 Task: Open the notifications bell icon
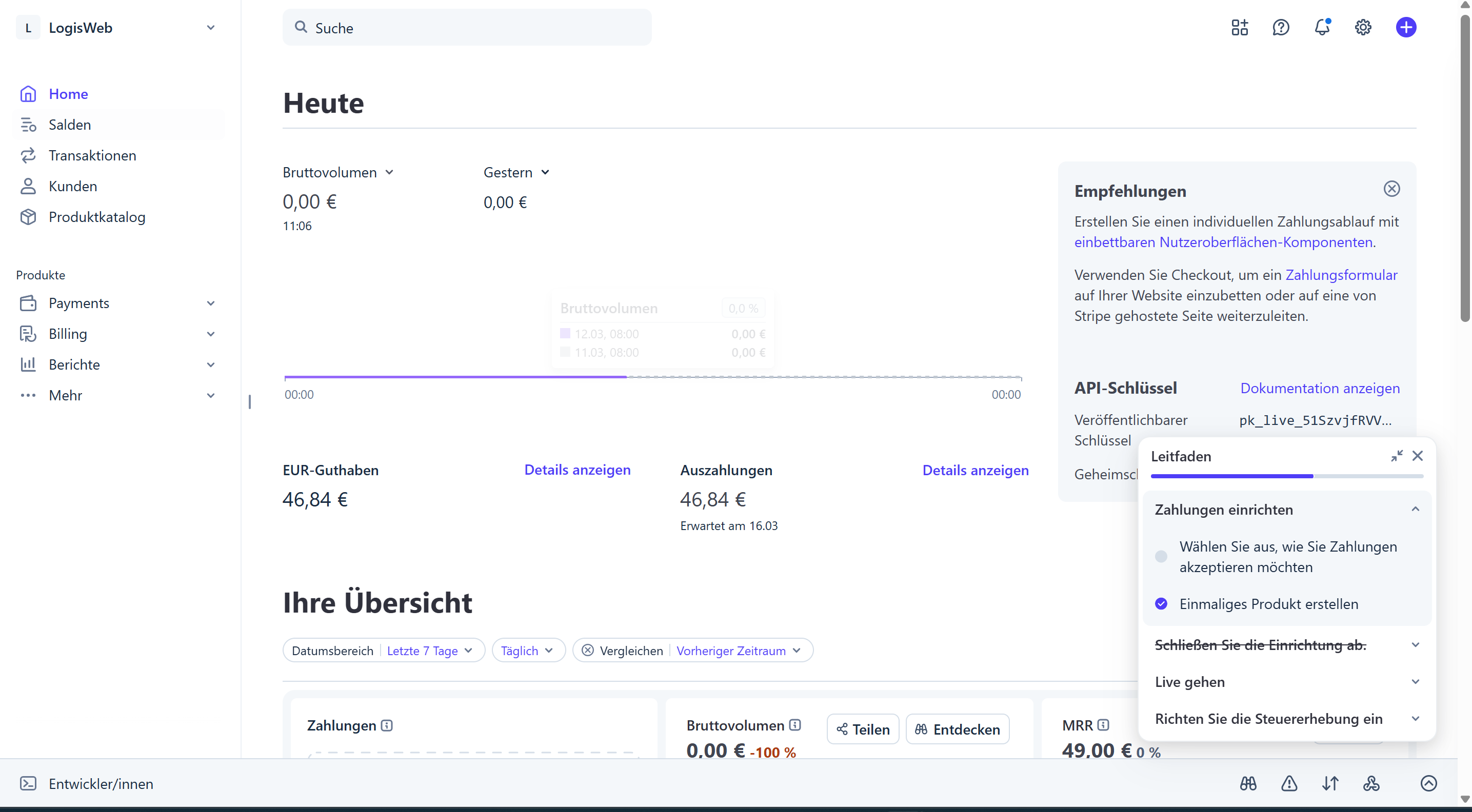(1322, 27)
